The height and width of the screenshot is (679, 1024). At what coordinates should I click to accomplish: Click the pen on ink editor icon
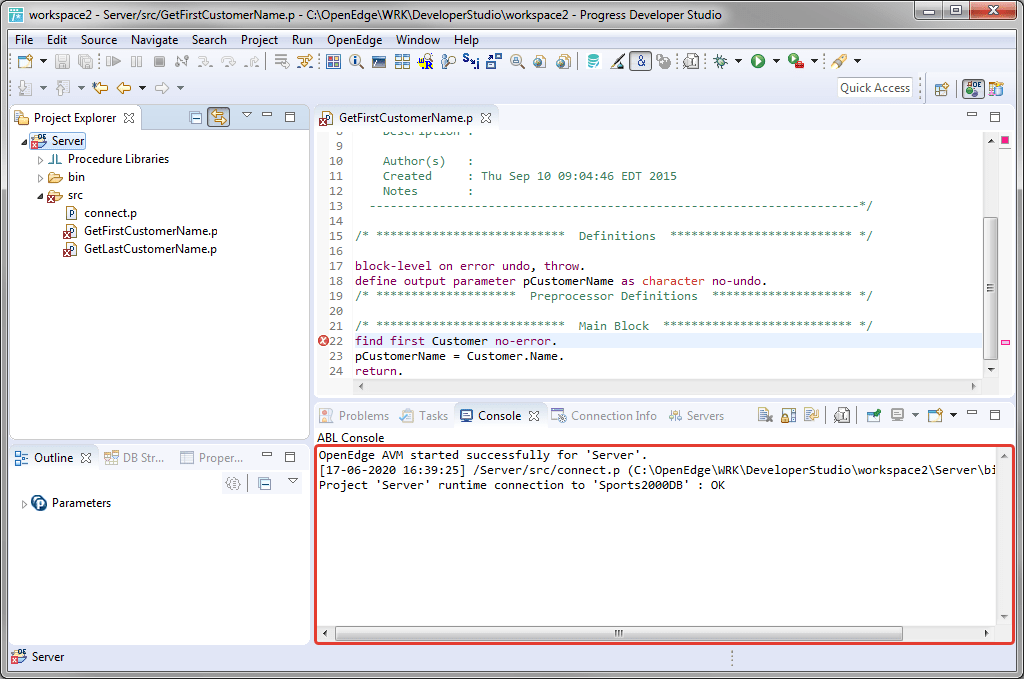pyautogui.click(x=617, y=61)
